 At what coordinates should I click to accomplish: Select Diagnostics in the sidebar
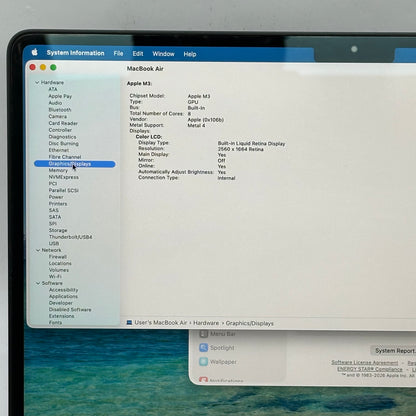point(62,137)
